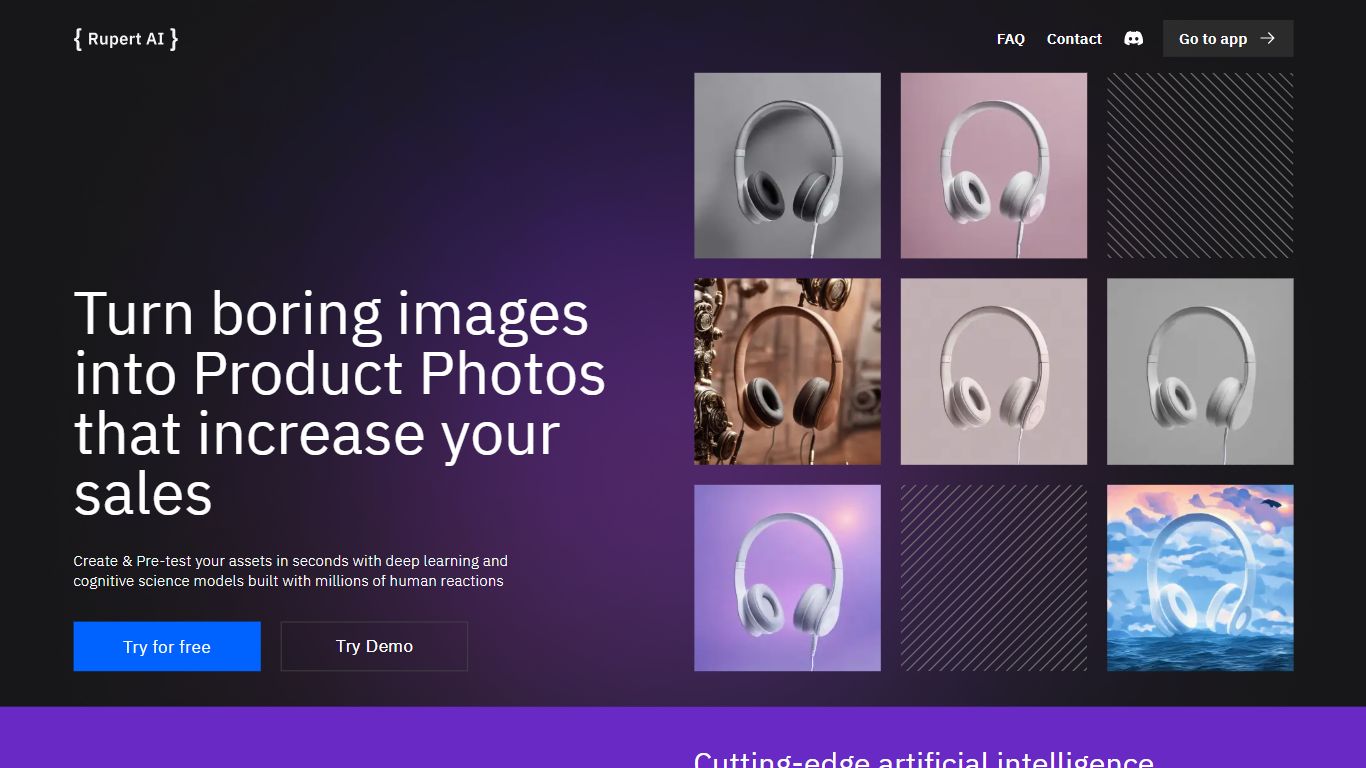This screenshot has height=768, width=1366.
Task: Open the headphones image on purple gradient background
Action: [787, 578]
